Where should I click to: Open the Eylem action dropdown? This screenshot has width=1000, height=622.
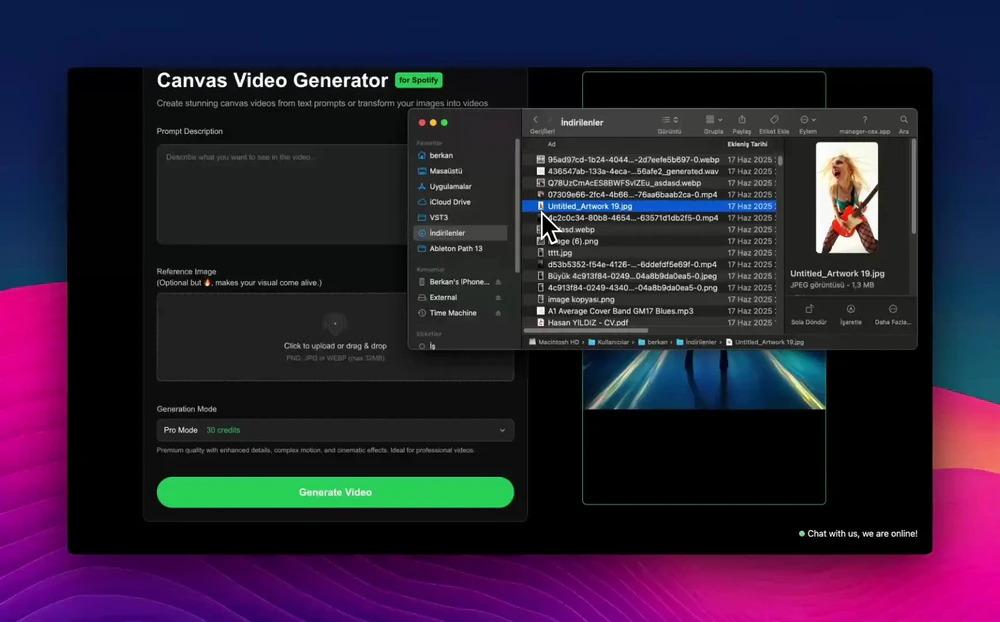(808, 117)
